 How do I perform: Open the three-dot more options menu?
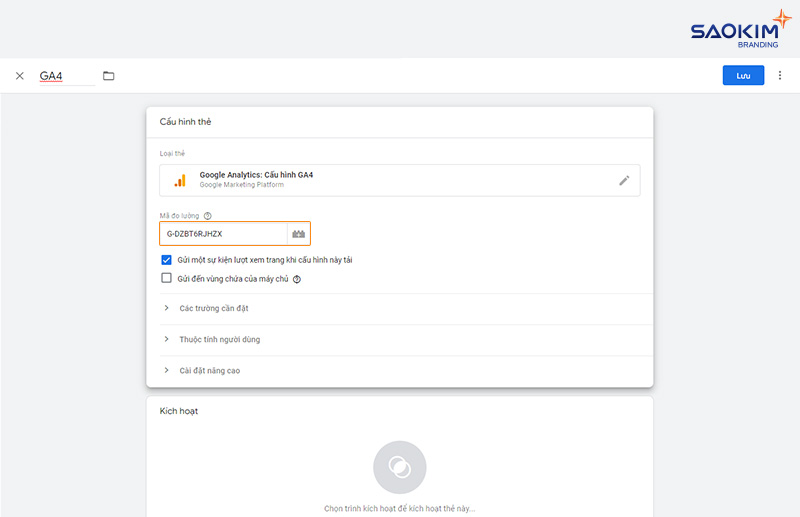780,76
